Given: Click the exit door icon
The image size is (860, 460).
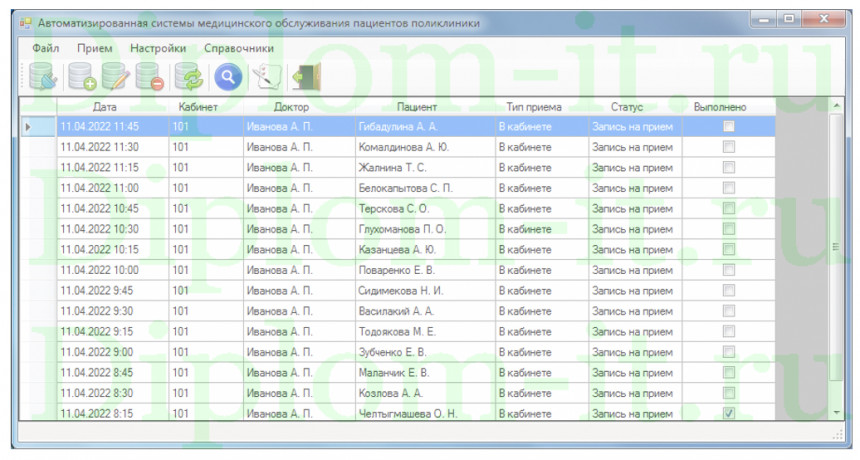Looking at the screenshot, I should pos(307,76).
